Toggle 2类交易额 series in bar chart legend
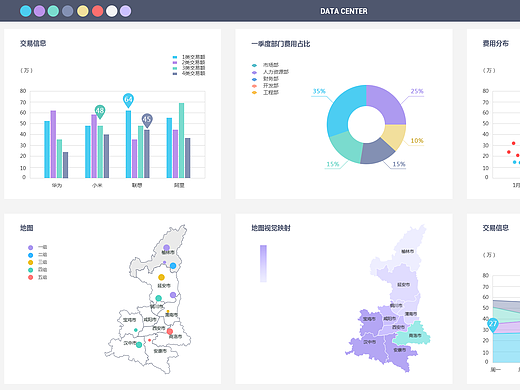520x390 pixels. [x=189, y=62]
